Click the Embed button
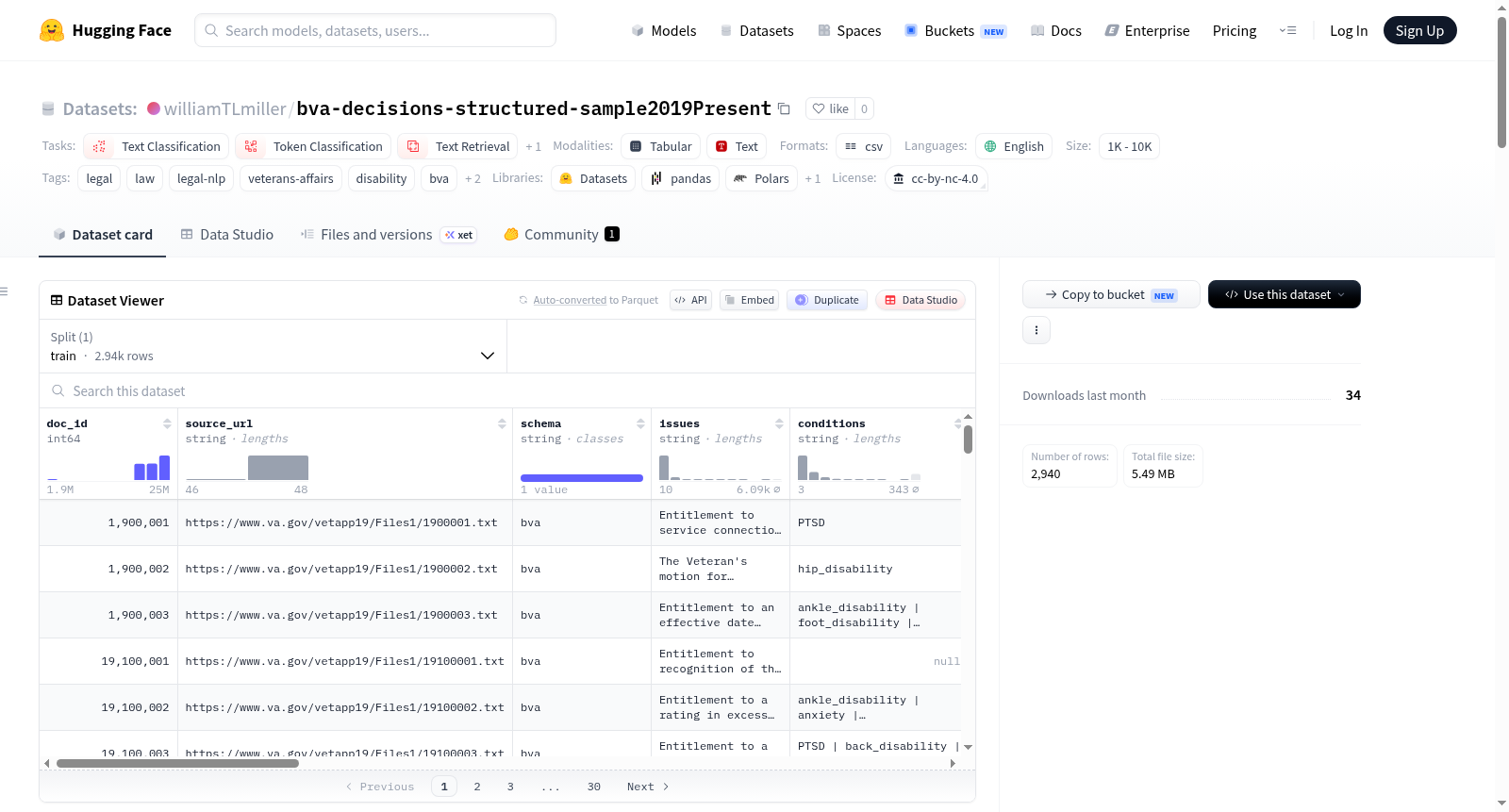Viewport: 1509px width, 812px height. click(x=749, y=300)
